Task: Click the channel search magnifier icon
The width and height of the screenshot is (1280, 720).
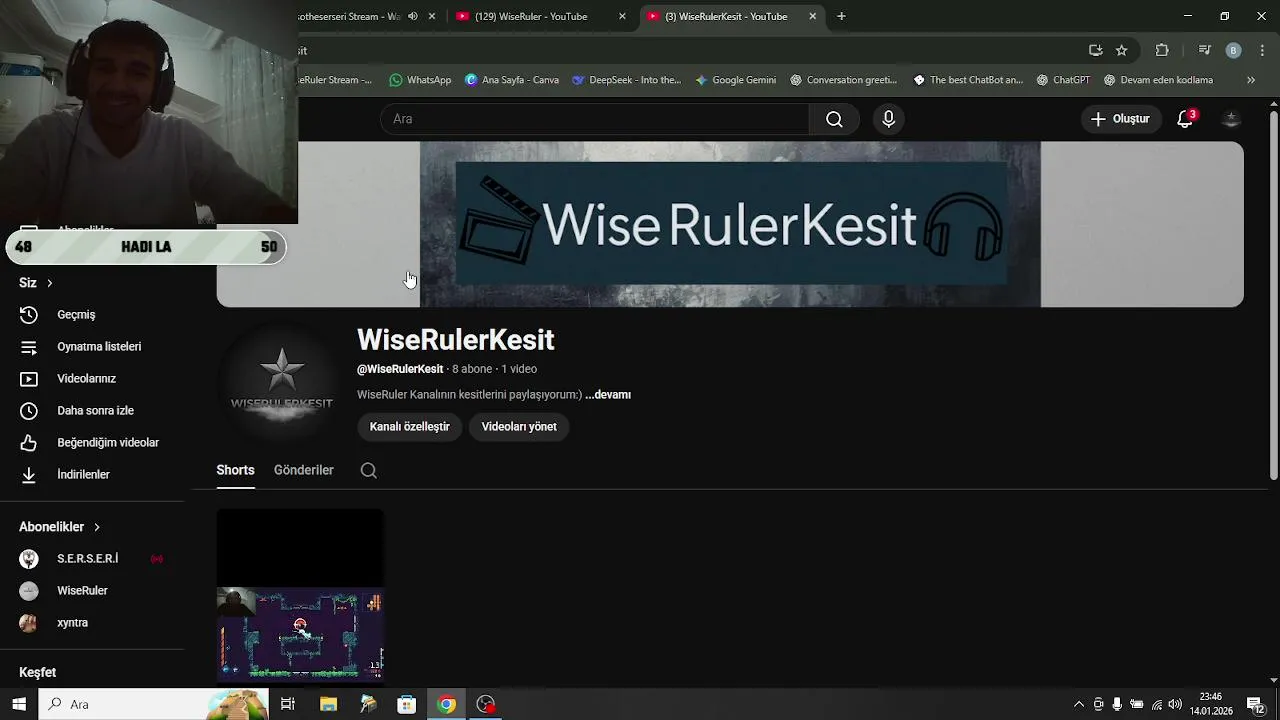Action: 369,471
